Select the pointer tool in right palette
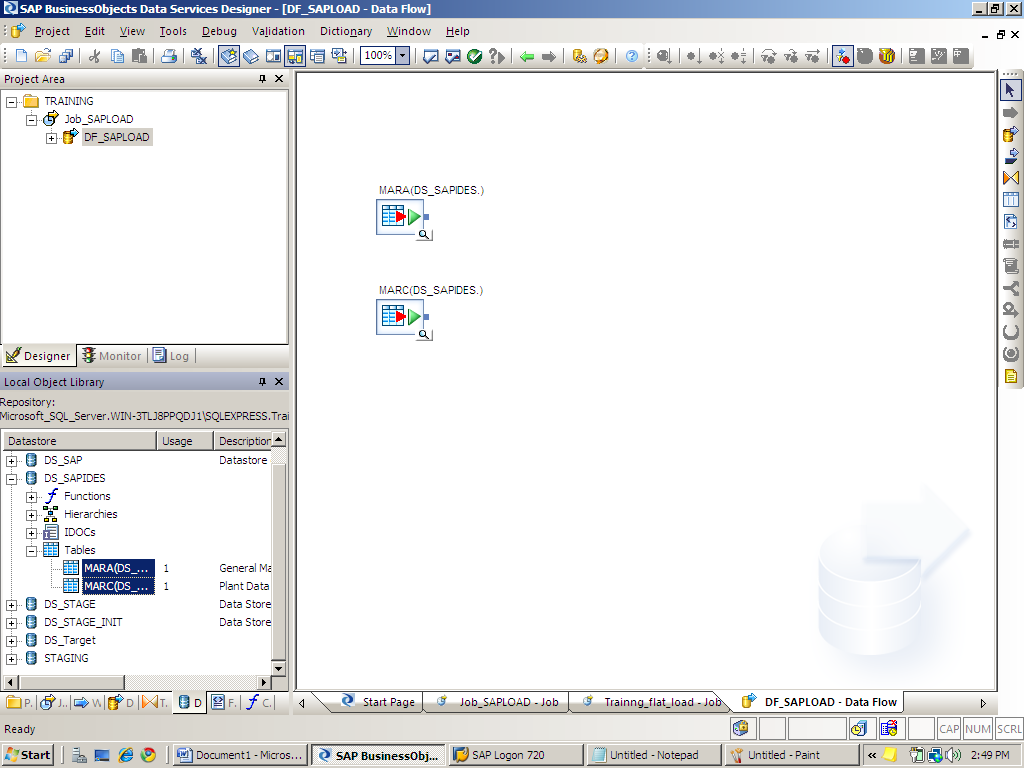The width and height of the screenshot is (1024, 768). point(1010,89)
